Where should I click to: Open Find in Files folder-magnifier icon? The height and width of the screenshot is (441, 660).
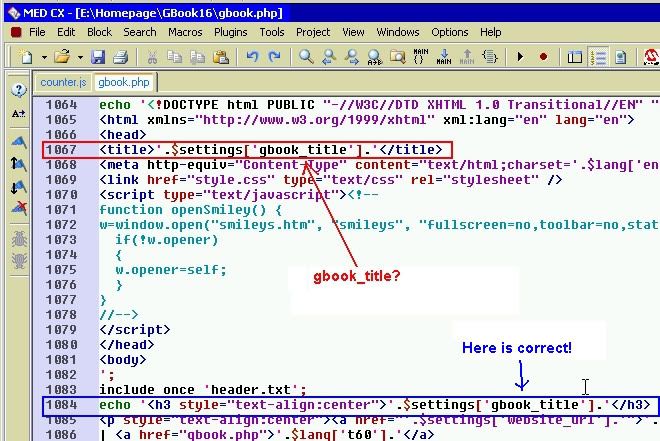pos(397,56)
